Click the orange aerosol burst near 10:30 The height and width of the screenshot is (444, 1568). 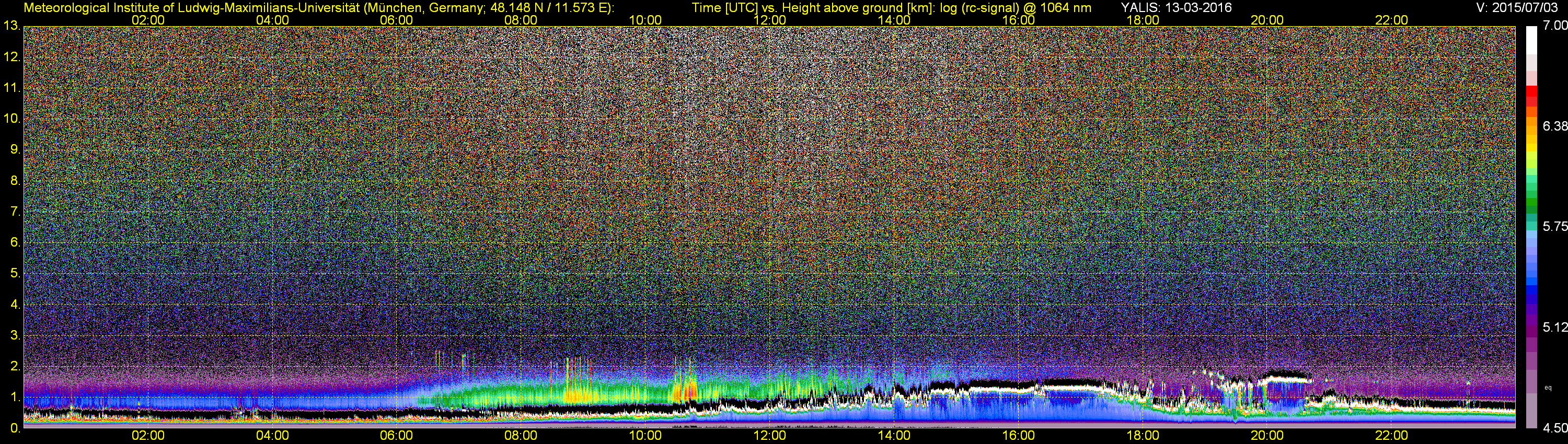[685, 388]
